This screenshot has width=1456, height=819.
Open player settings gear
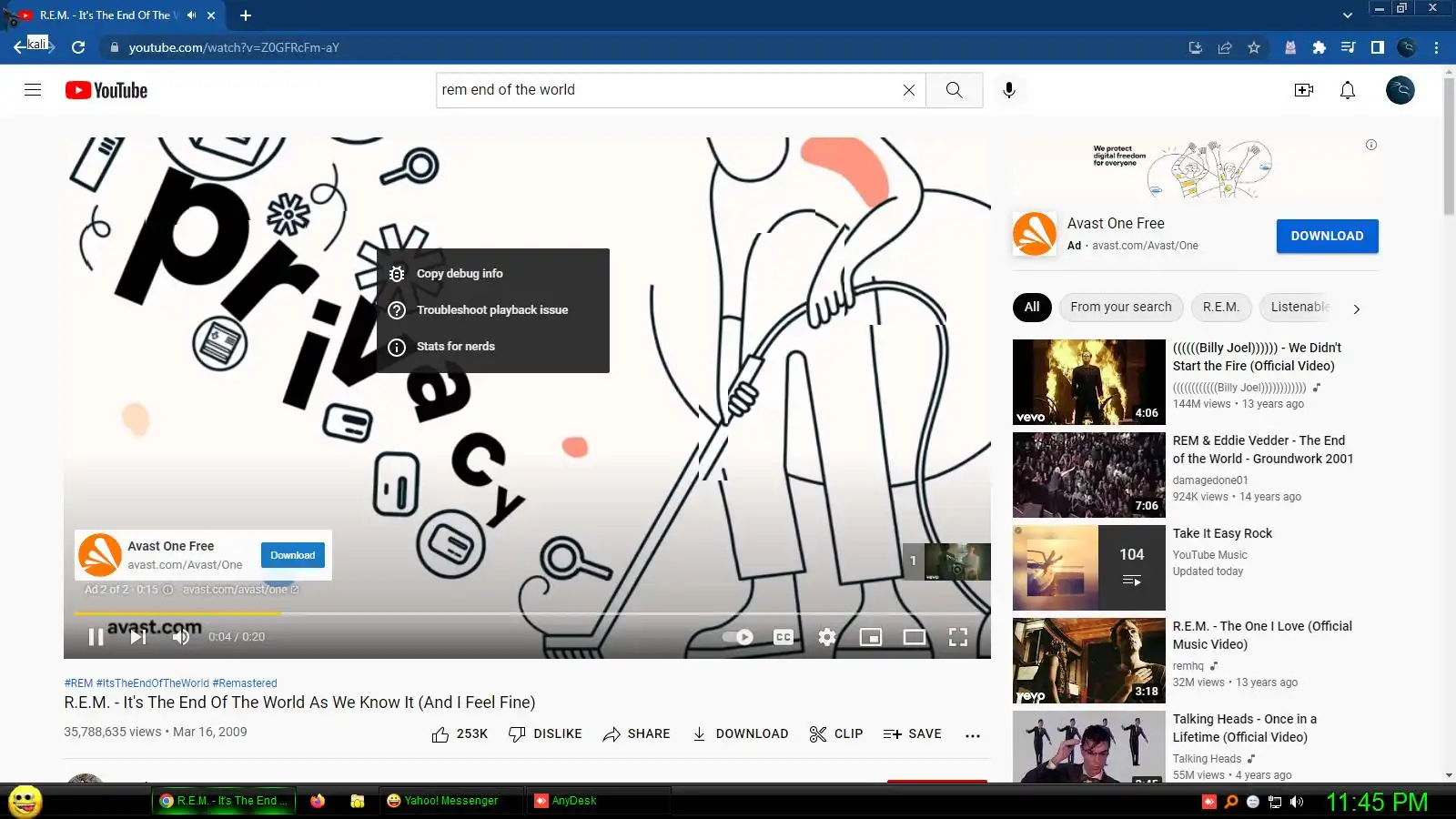[x=826, y=637]
